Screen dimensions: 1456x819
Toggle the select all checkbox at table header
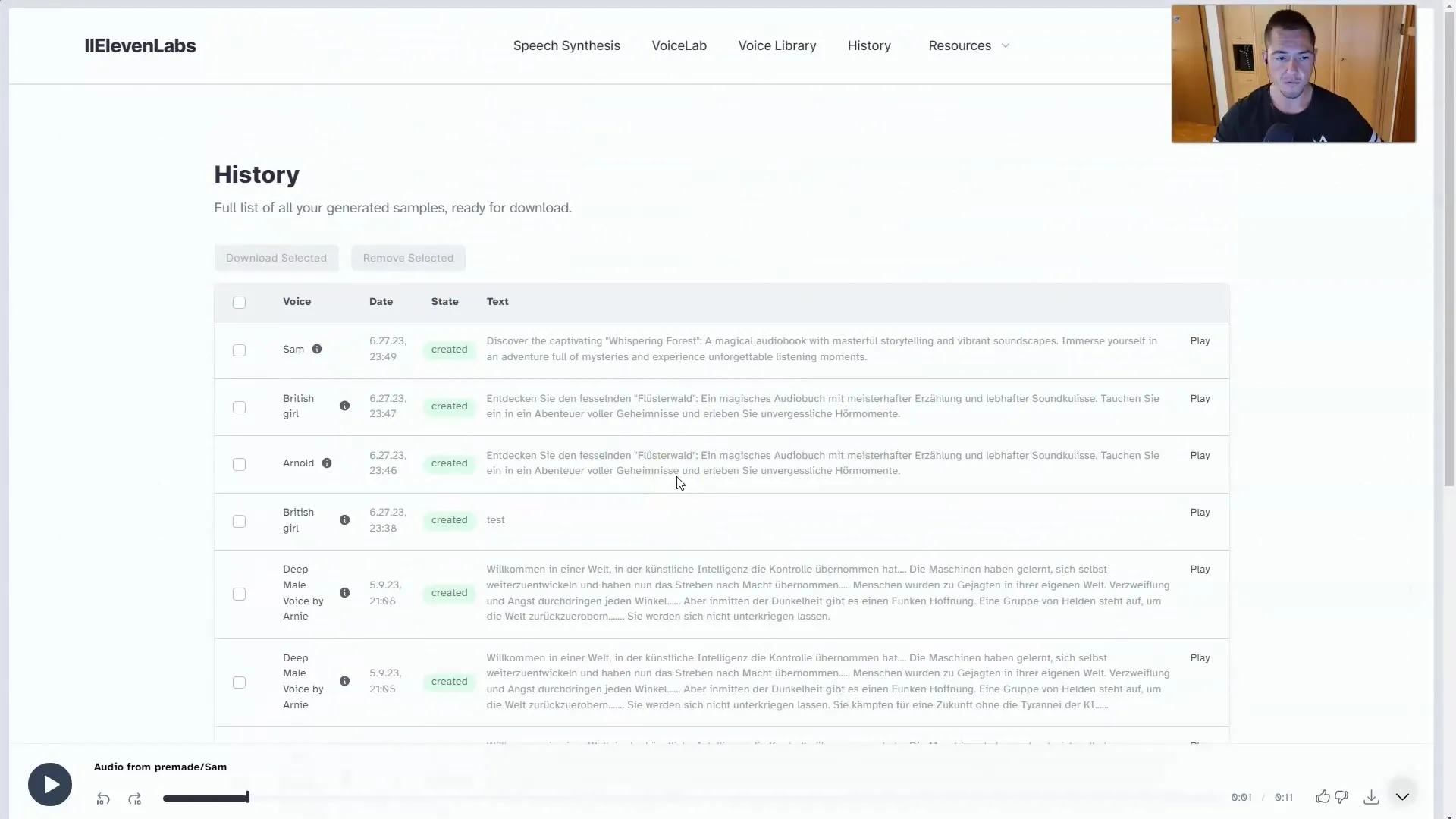(x=239, y=302)
